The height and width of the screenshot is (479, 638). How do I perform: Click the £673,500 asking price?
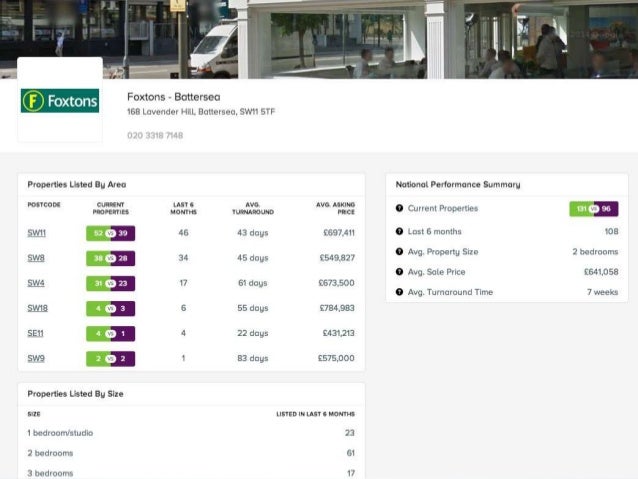point(336,283)
